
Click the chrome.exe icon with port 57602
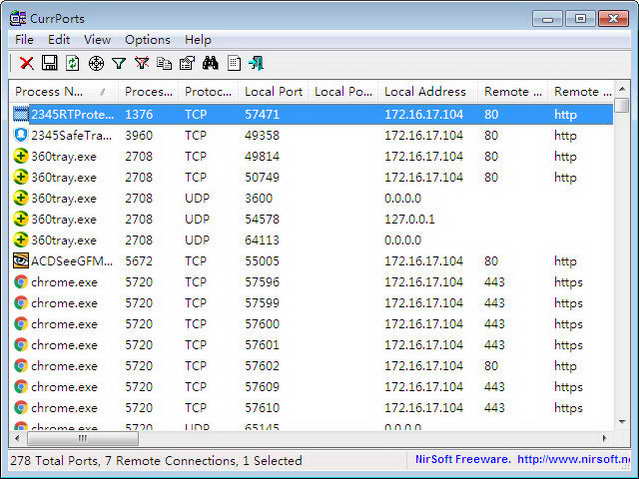point(20,366)
